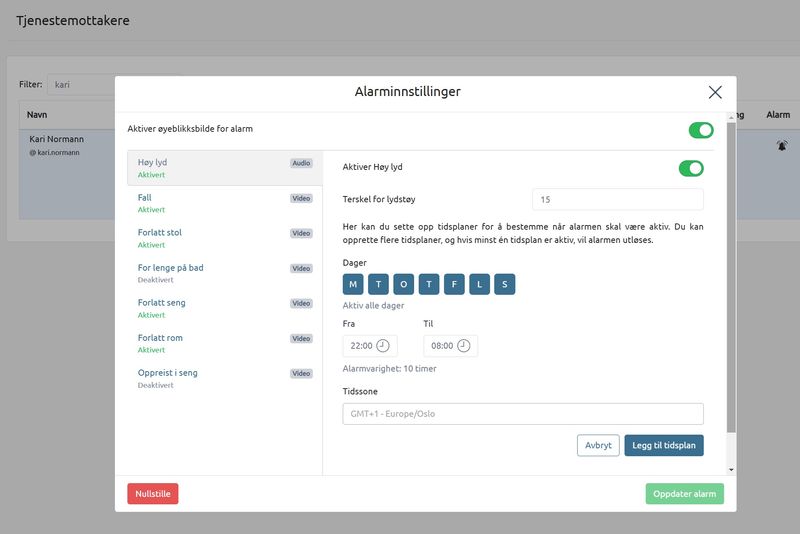Click the red Nullstille button

152,494
